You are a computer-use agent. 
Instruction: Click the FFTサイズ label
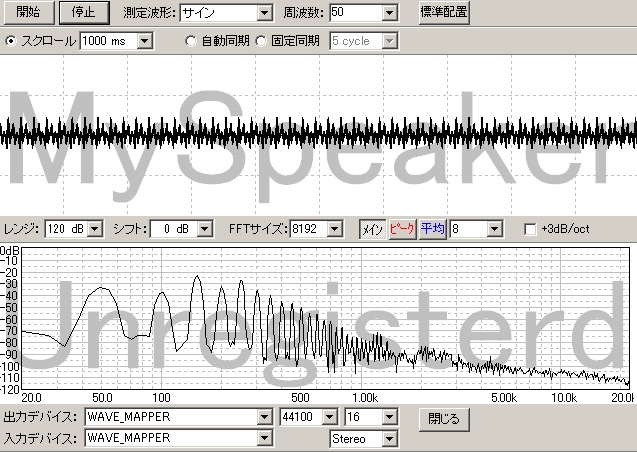tap(258, 229)
